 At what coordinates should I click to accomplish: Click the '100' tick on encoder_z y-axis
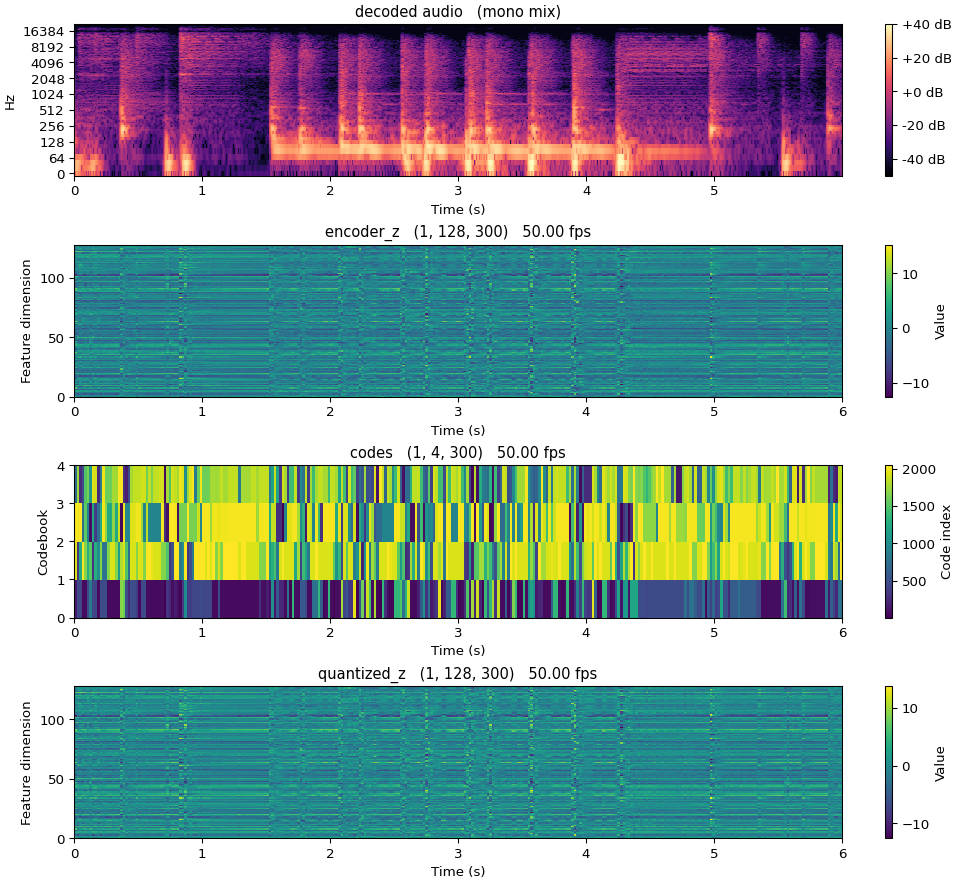53,279
